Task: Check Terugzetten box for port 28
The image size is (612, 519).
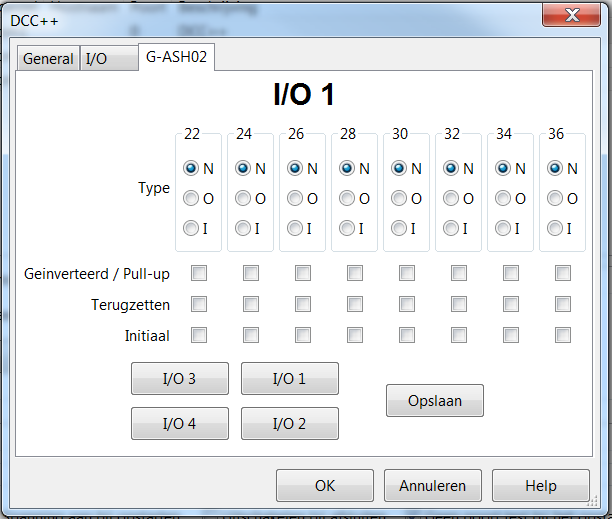Action: pyautogui.click(x=355, y=304)
